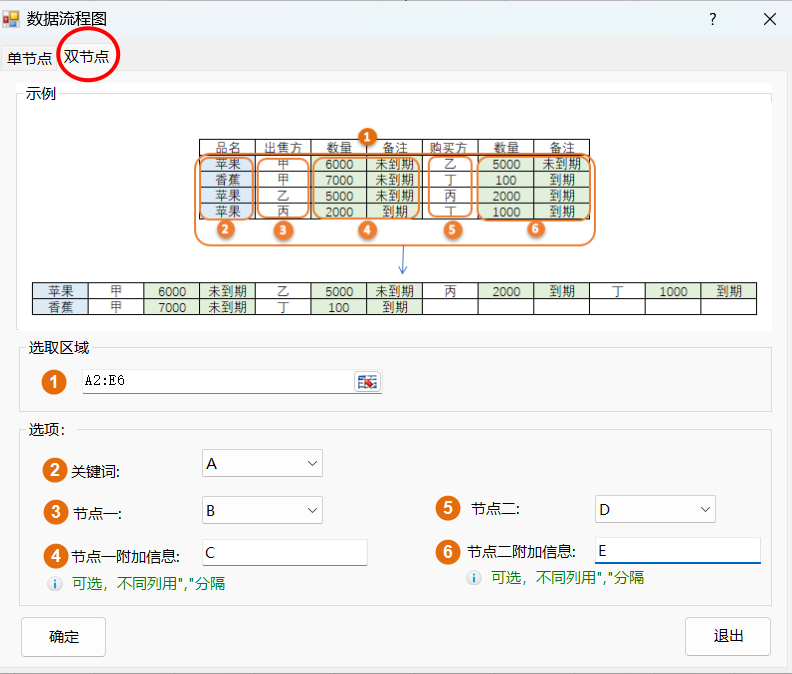The image size is (792, 674).
Task: Click the 退出 button
Action: click(728, 636)
